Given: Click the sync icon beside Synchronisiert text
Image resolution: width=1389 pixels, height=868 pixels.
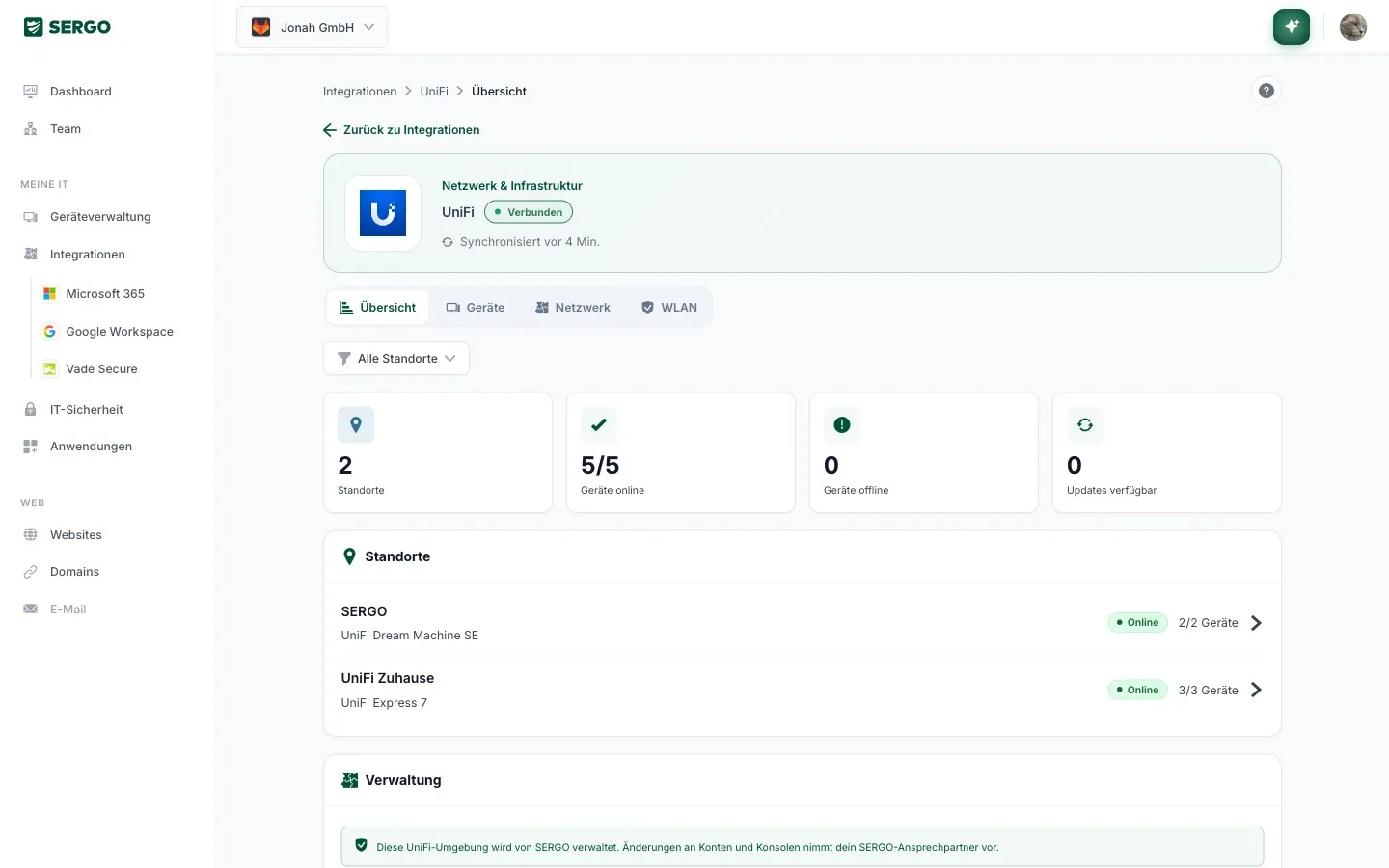Looking at the screenshot, I should point(448,242).
